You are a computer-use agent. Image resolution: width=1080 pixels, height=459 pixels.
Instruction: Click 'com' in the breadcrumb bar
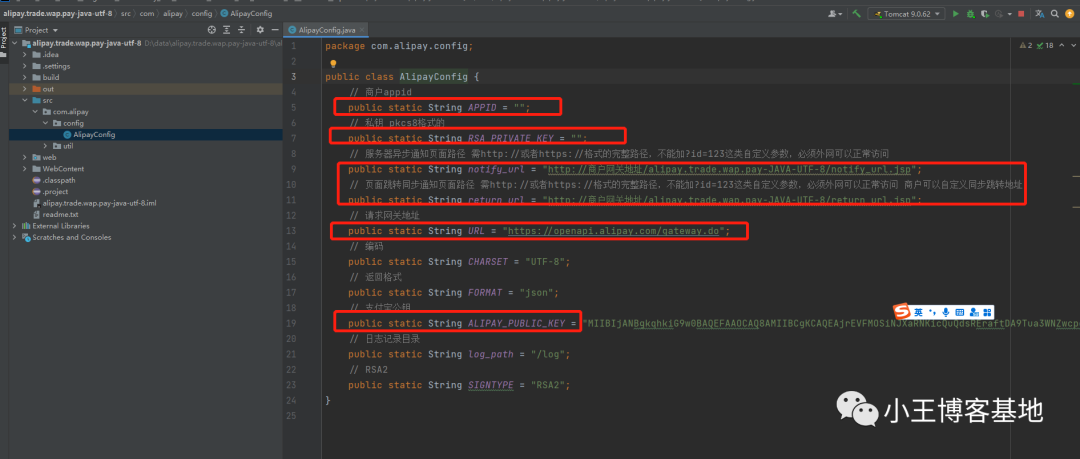(x=147, y=13)
